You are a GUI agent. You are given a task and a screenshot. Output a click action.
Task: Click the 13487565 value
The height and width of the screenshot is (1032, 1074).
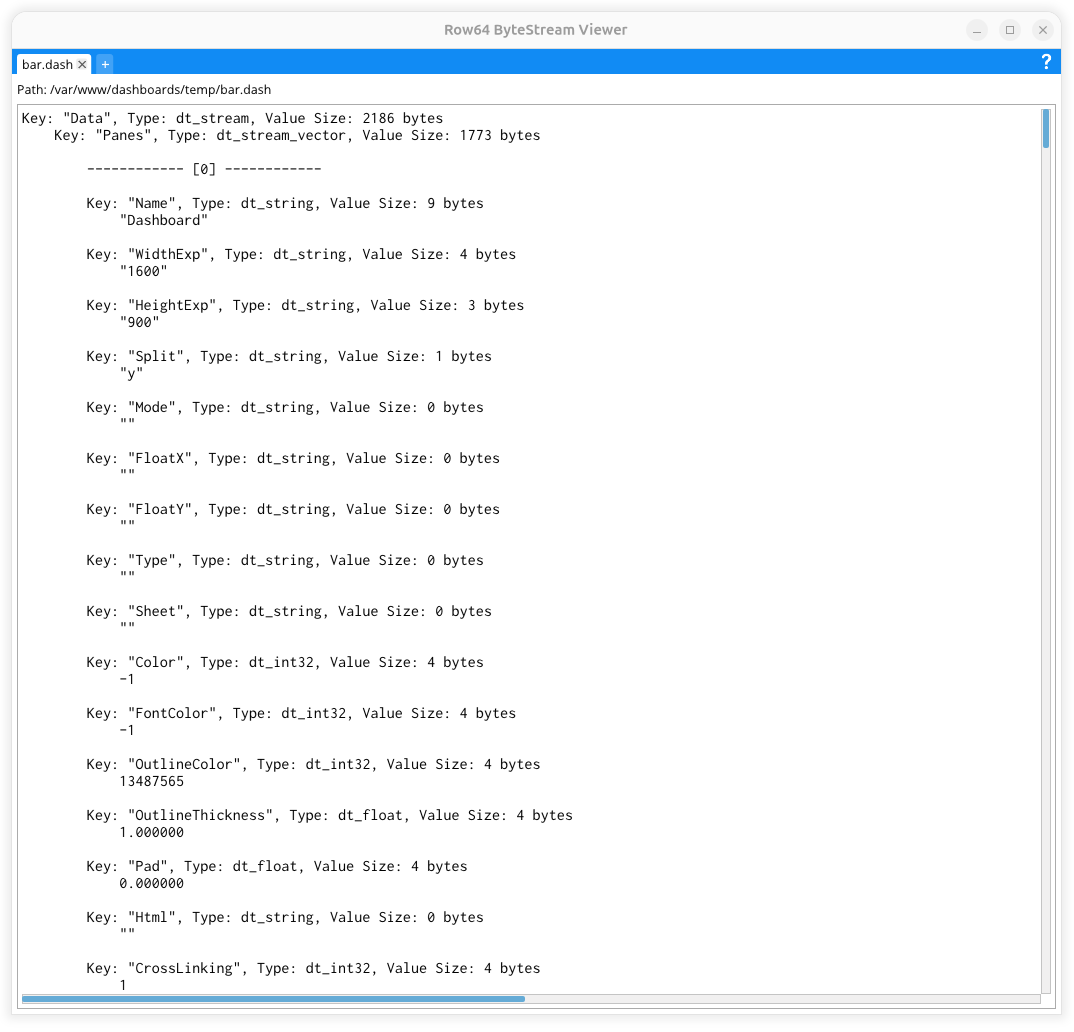(151, 782)
